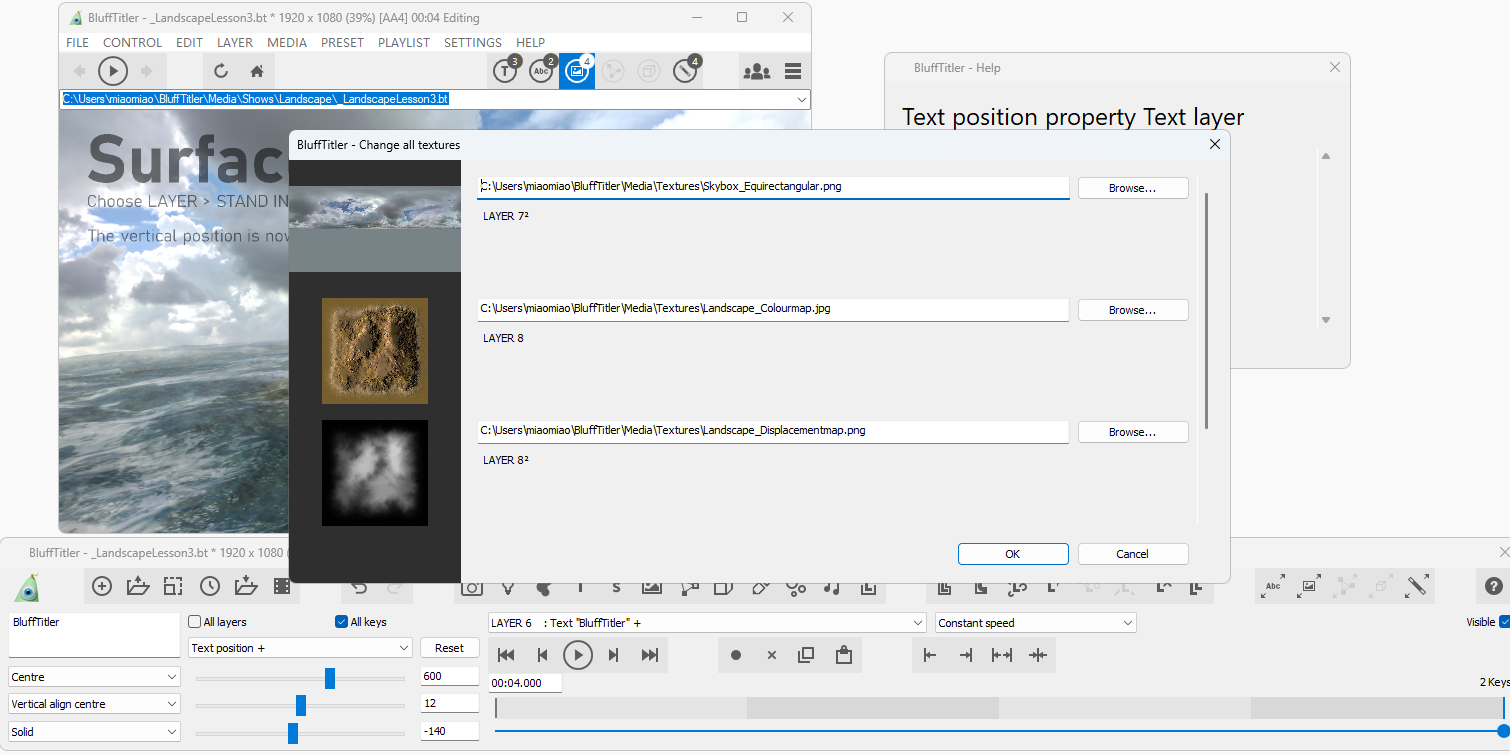Click the paste key clipboard icon
The image size is (1510, 755).
[843, 655]
